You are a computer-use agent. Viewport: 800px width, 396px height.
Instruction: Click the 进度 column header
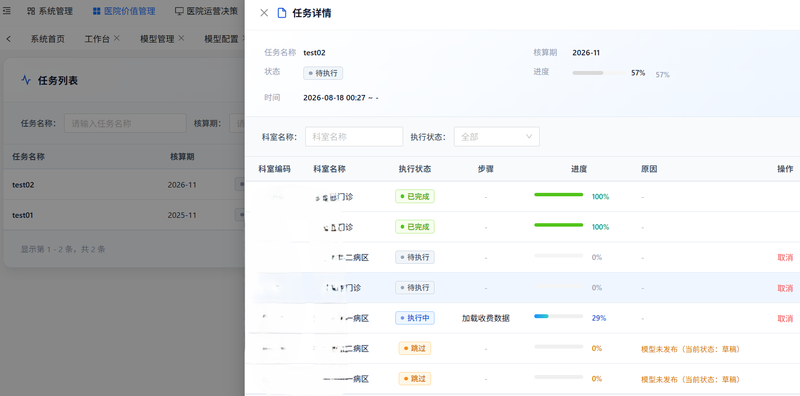coord(579,169)
